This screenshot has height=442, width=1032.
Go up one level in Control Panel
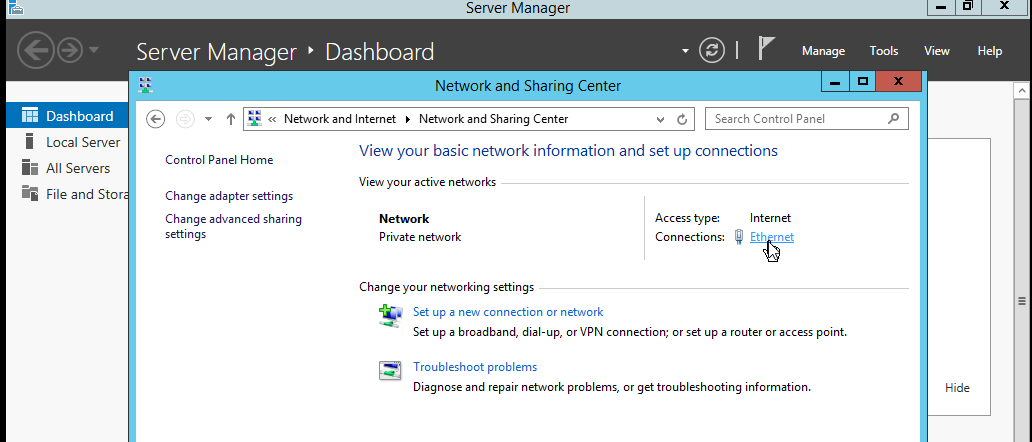point(230,119)
